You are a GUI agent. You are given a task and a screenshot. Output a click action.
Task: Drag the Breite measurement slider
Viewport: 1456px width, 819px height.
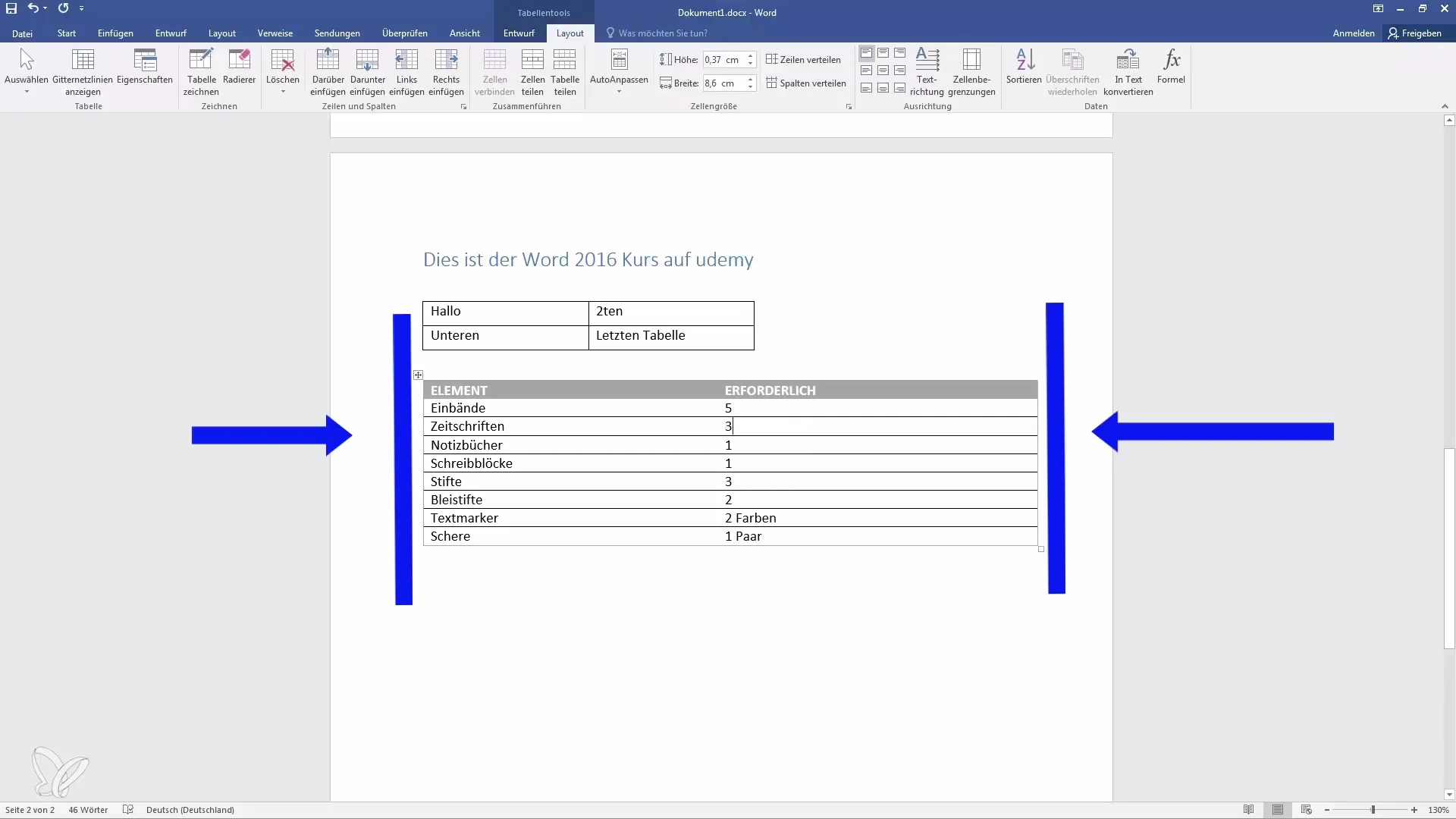tap(750, 83)
